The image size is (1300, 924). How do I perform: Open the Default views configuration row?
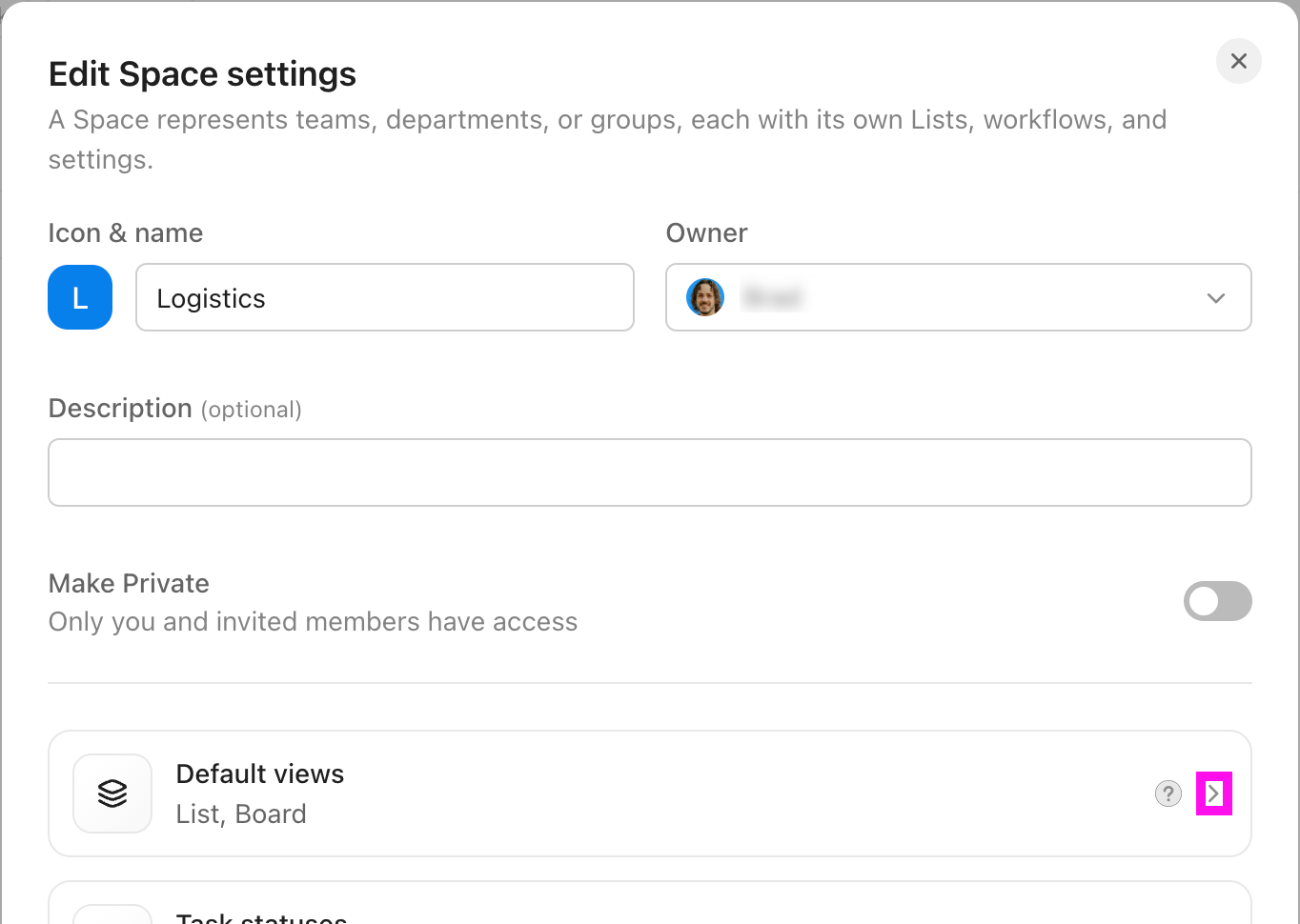651,793
